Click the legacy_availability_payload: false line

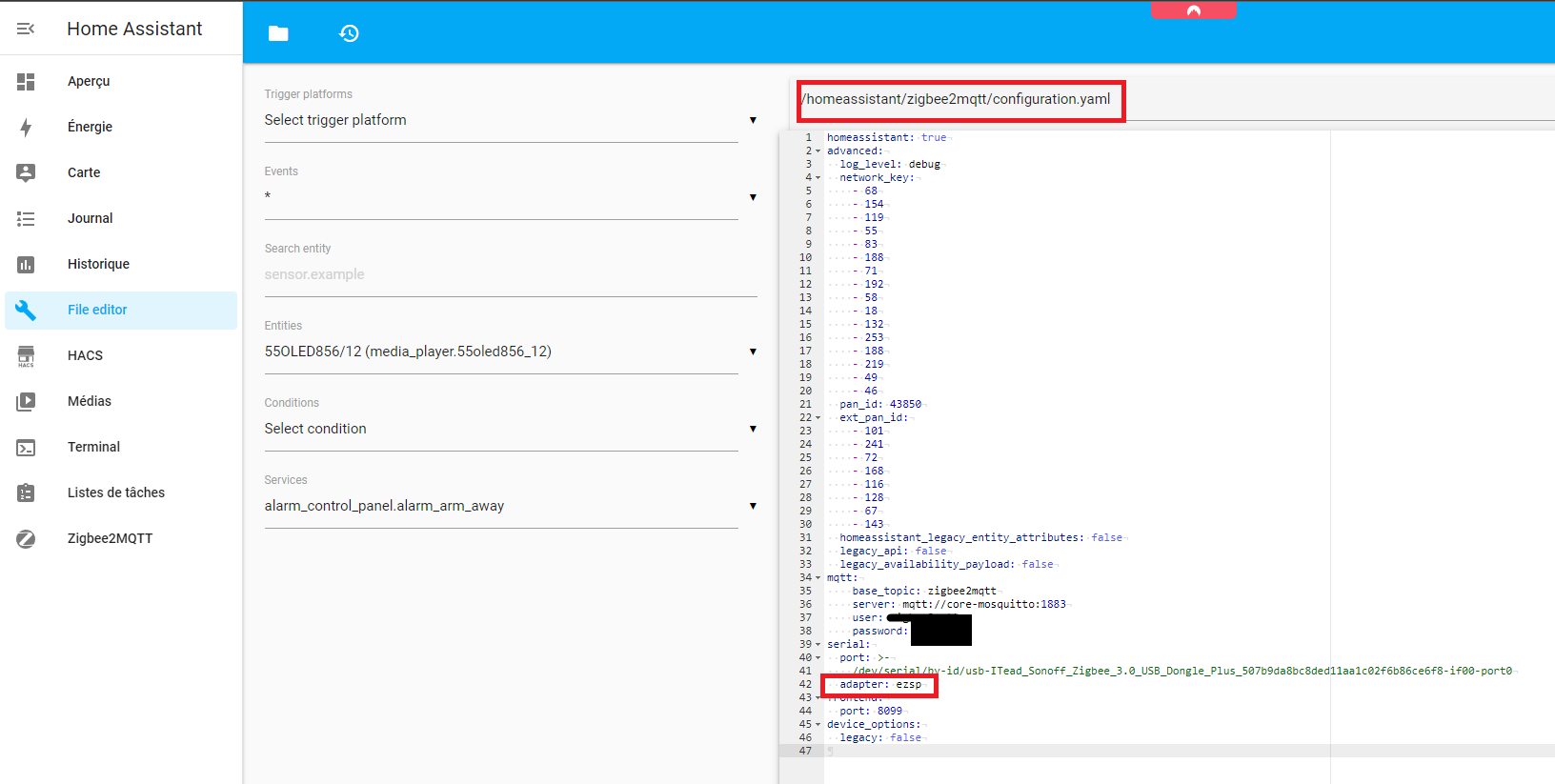coord(946,565)
